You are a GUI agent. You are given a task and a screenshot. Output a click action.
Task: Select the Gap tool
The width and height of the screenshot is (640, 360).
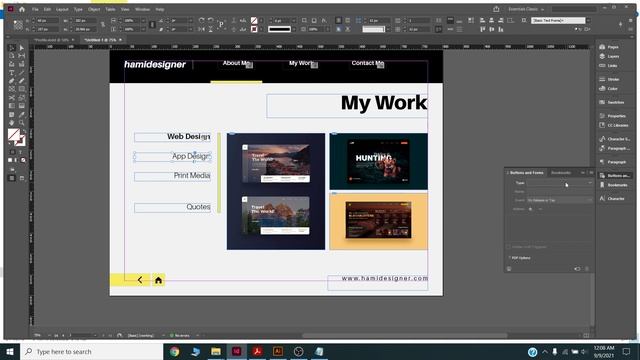coord(22,56)
